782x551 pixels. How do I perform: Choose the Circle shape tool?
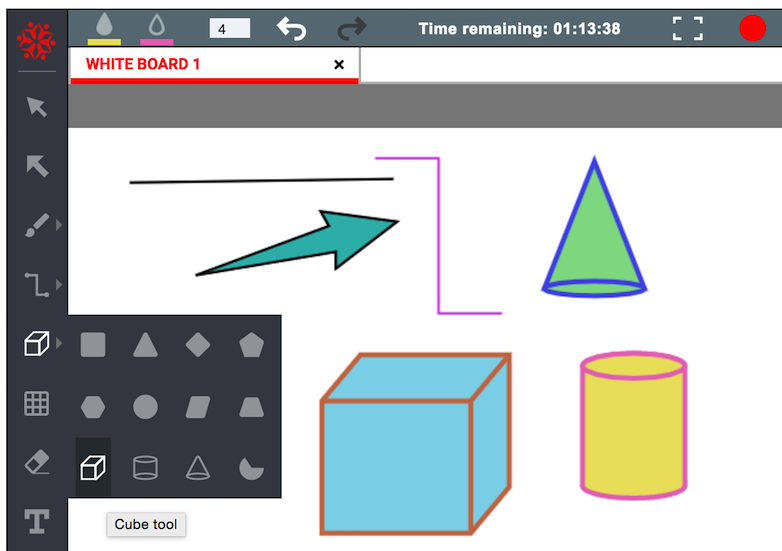click(146, 407)
